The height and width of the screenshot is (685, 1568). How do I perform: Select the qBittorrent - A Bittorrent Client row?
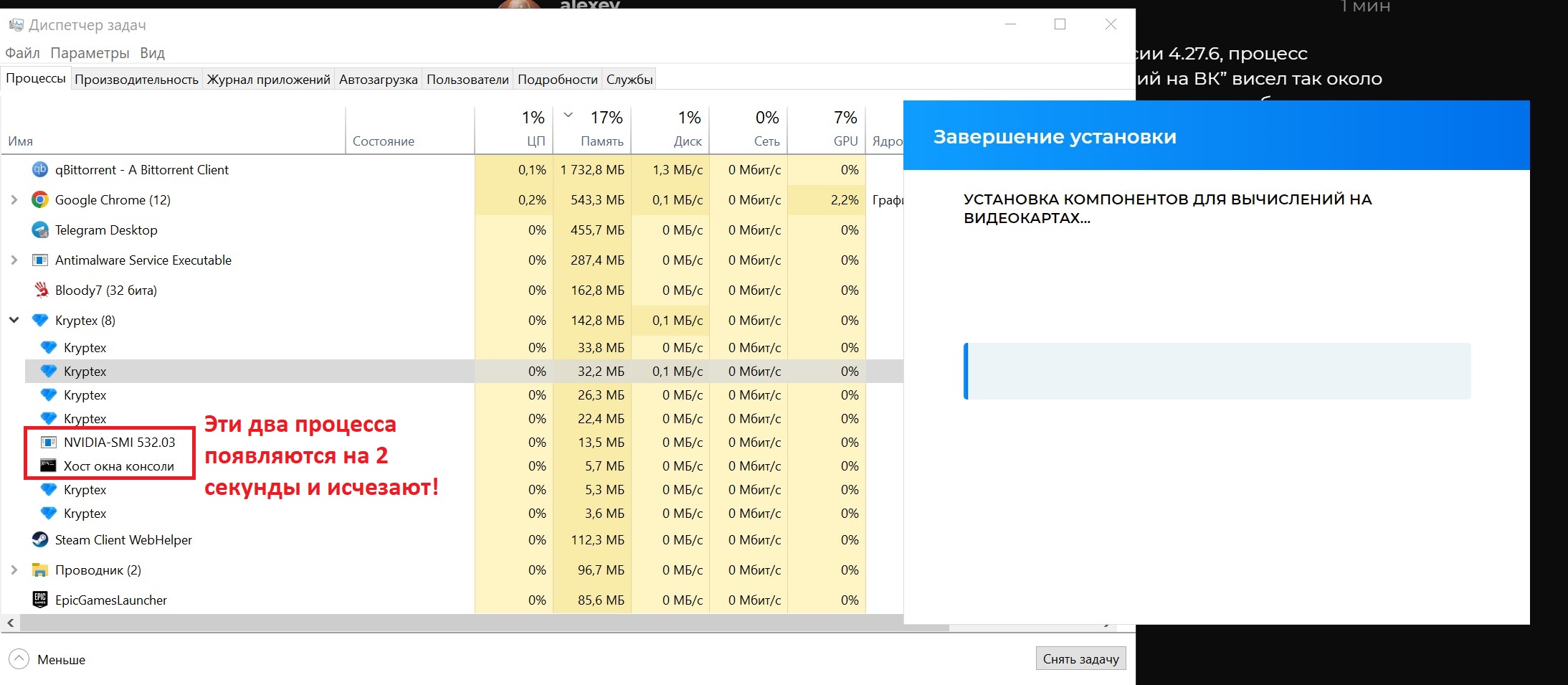coord(452,170)
